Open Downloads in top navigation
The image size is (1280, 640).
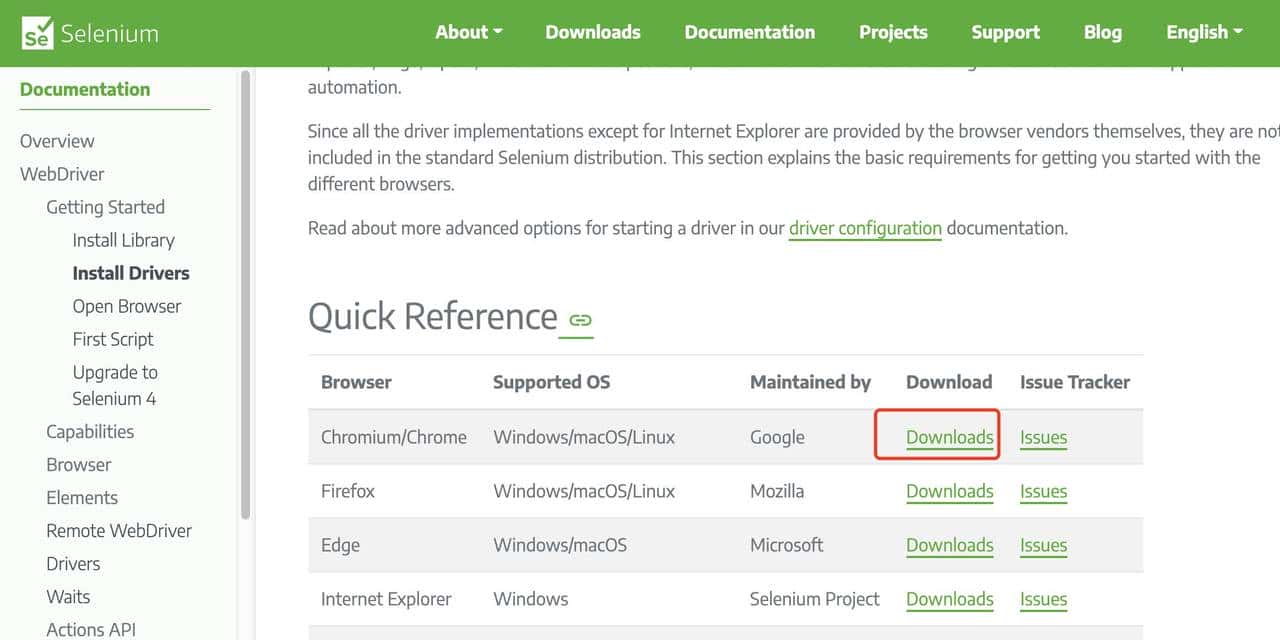593,32
